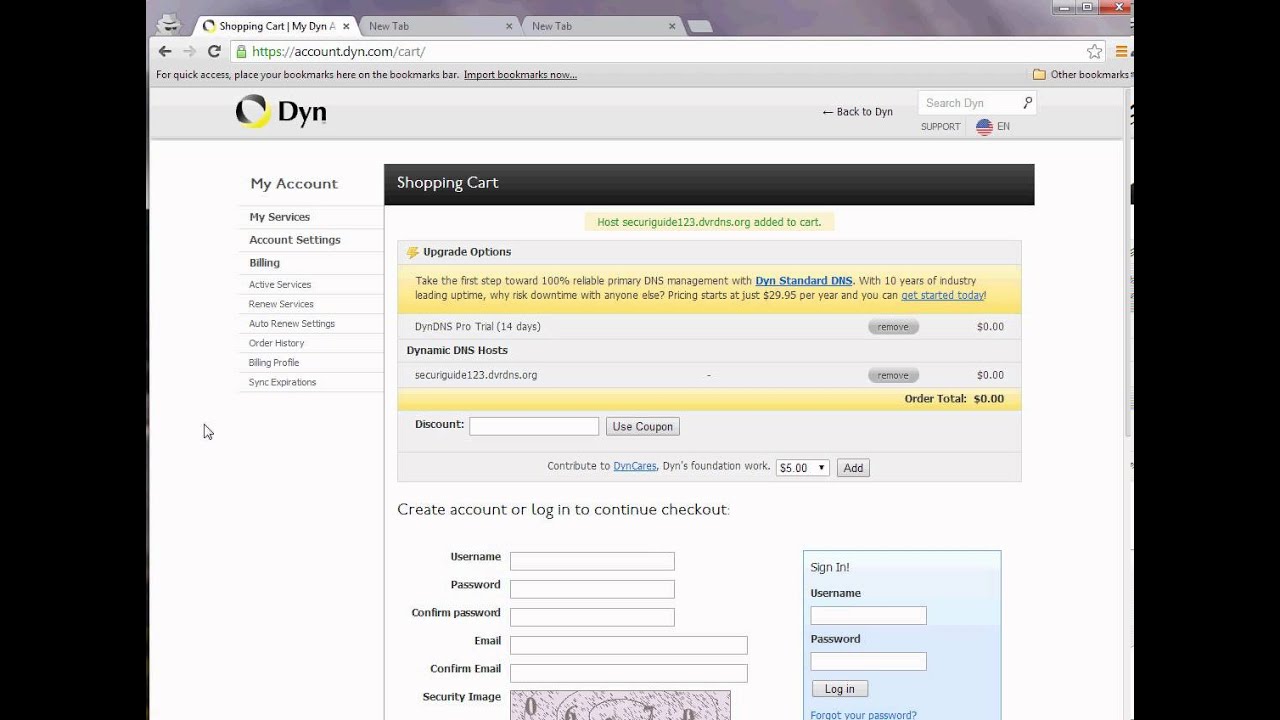Click create-account Username field
This screenshot has height=720, width=1280.
pyautogui.click(x=592, y=561)
